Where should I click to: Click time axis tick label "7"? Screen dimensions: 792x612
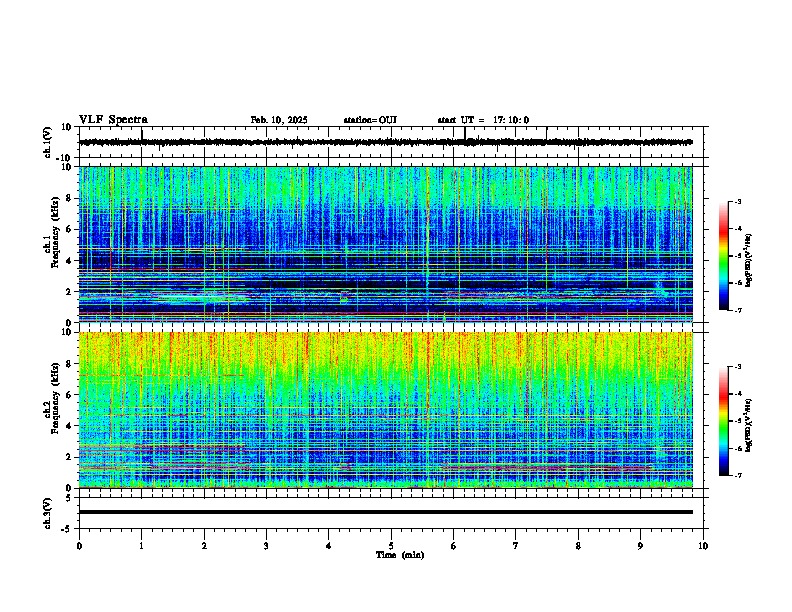click(516, 546)
